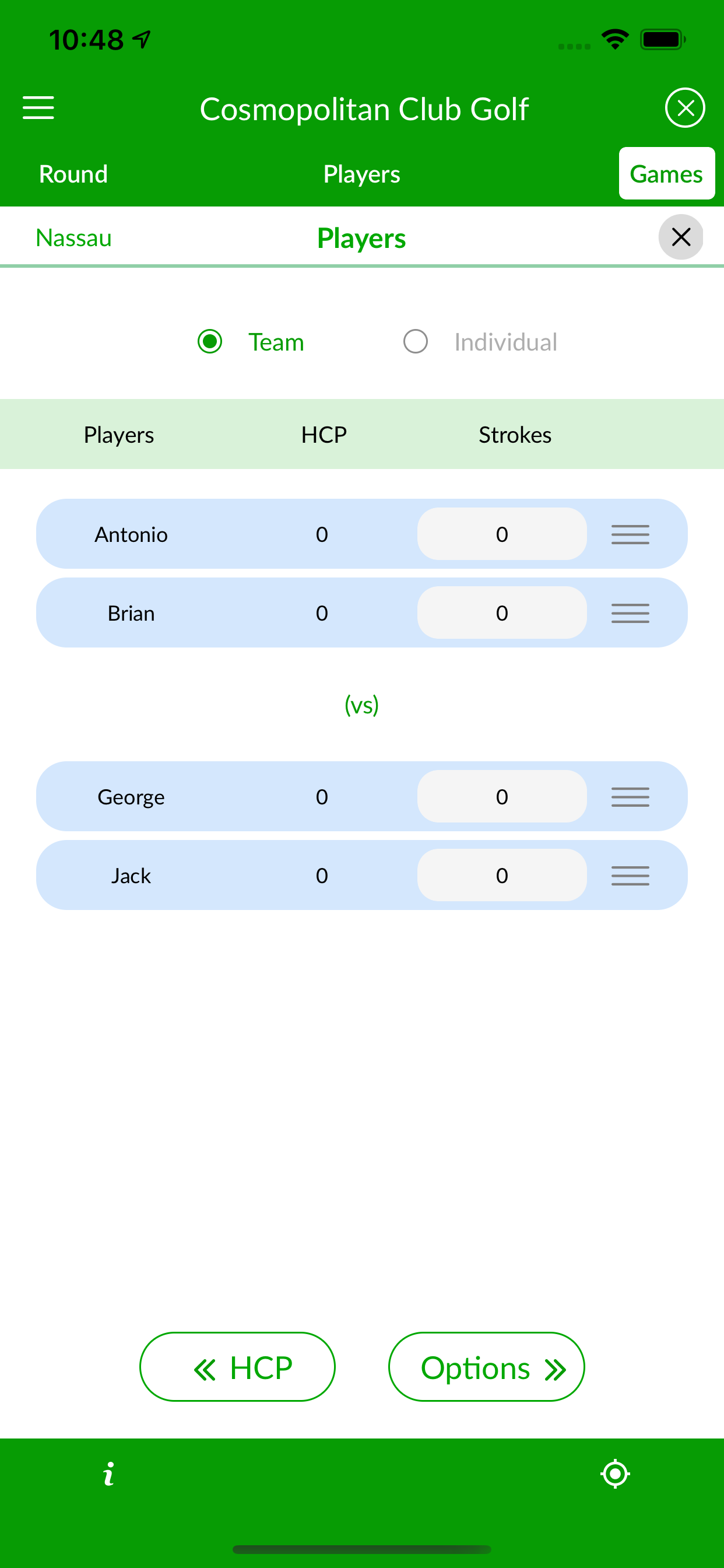Tap Antonio's reorder handle icon
The width and height of the screenshot is (724, 1568).
[x=630, y=534]
